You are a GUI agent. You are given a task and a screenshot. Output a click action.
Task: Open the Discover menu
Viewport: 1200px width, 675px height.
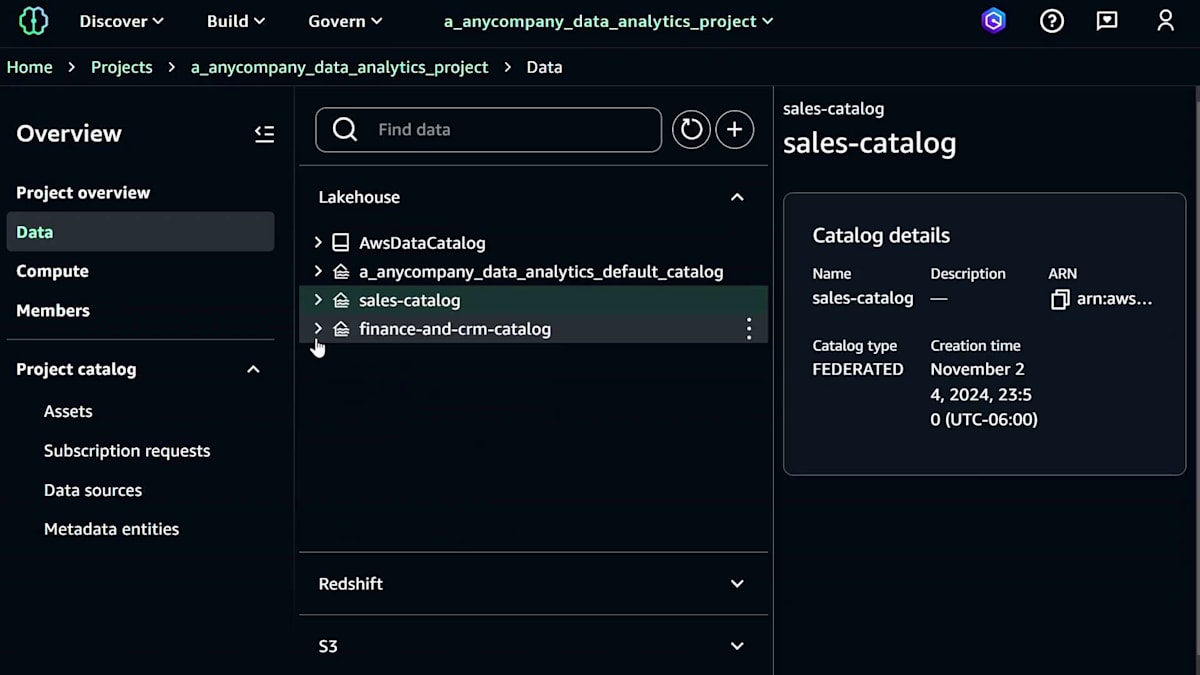[x=121, y=21]
